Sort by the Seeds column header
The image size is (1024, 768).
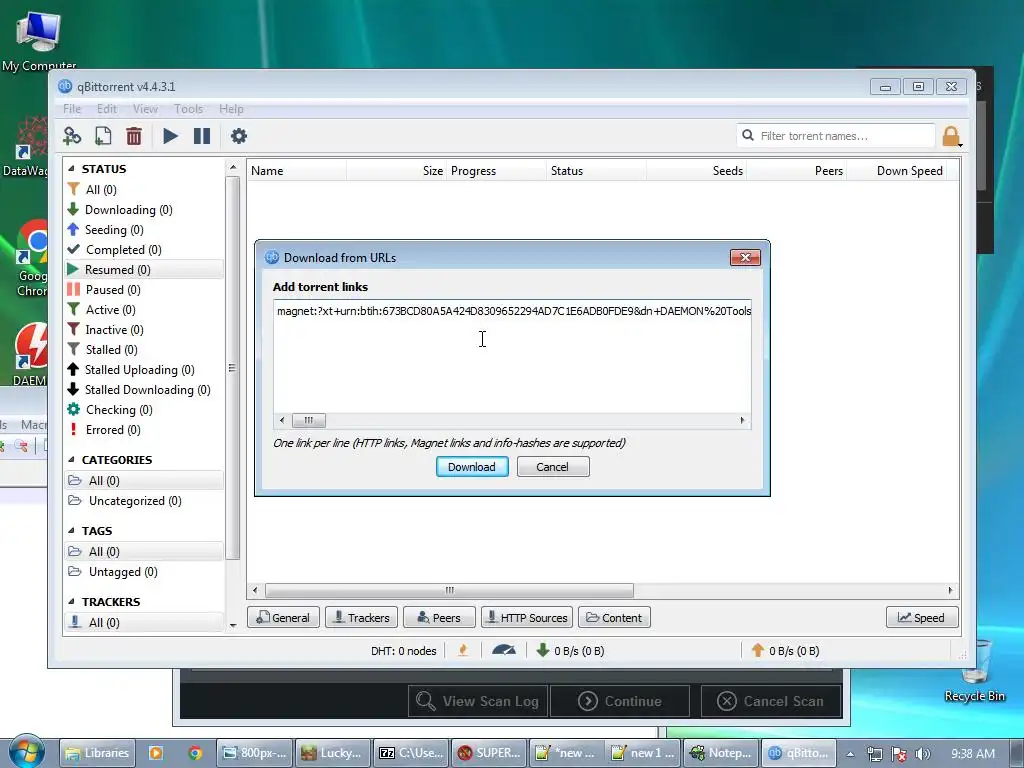(x=697, y=171)
